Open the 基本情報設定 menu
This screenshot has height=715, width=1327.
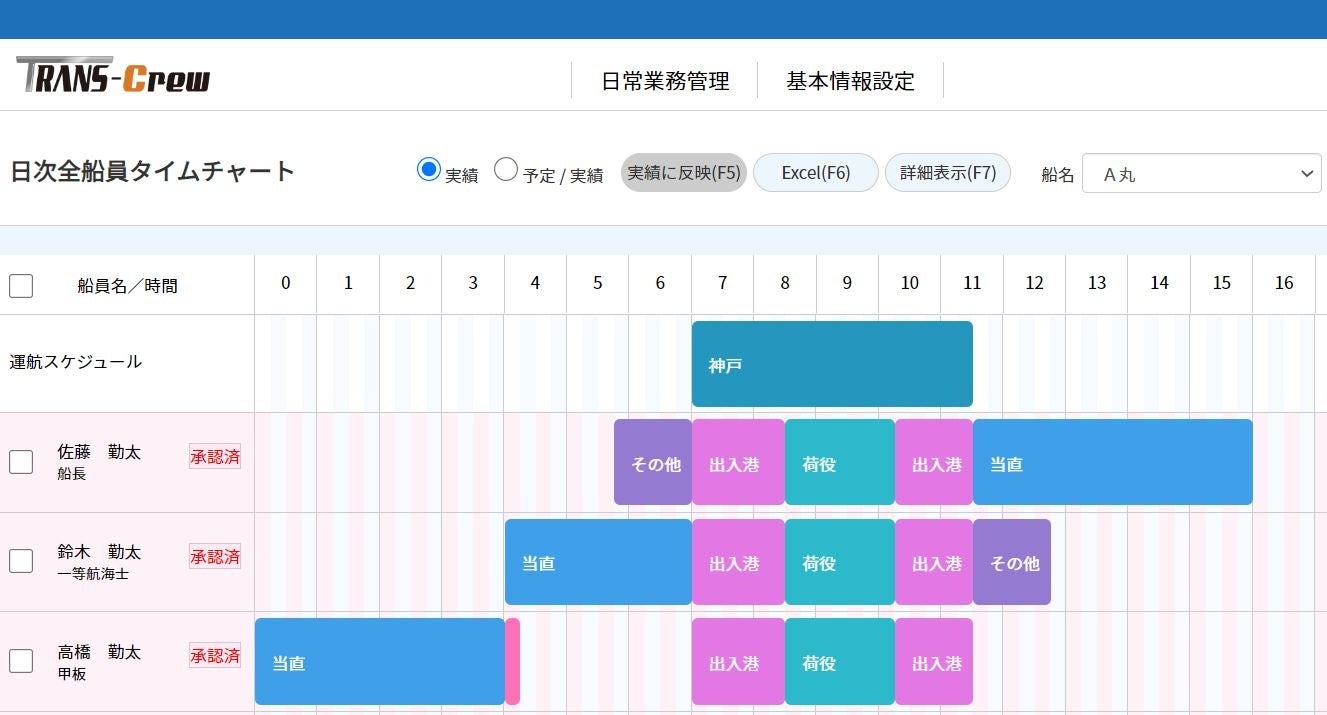(x=851, y=80)
